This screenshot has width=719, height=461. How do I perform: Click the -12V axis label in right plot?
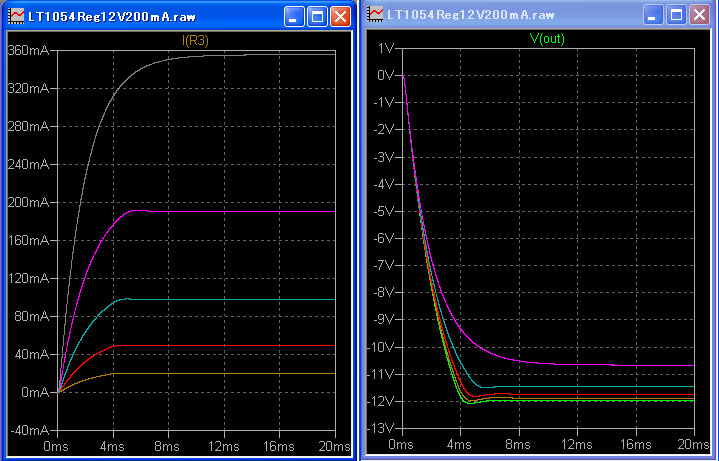[x=380, y=401]
